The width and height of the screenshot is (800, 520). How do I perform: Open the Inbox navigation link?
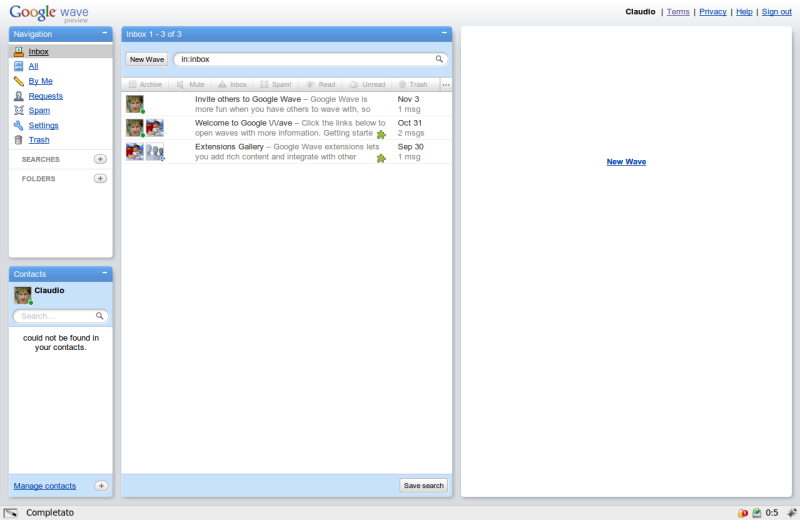pos(38,52)
